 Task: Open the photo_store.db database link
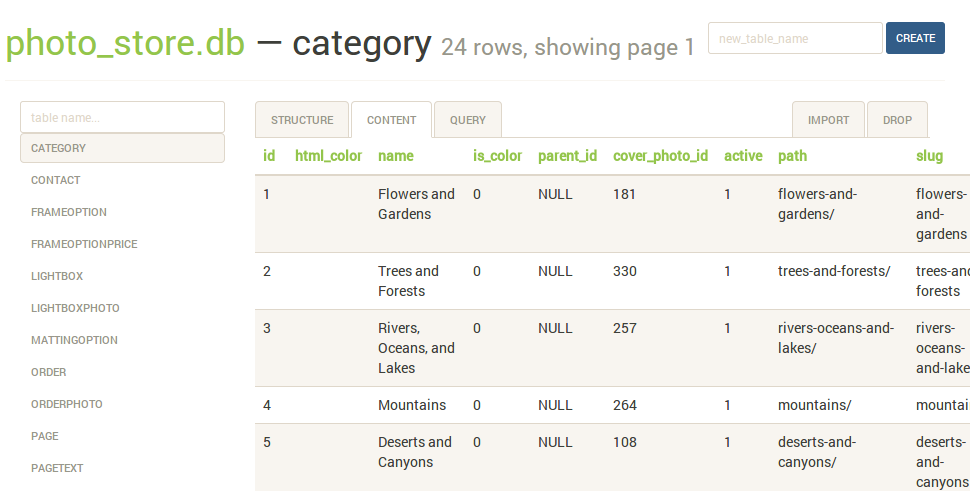[x=125, y=43]
